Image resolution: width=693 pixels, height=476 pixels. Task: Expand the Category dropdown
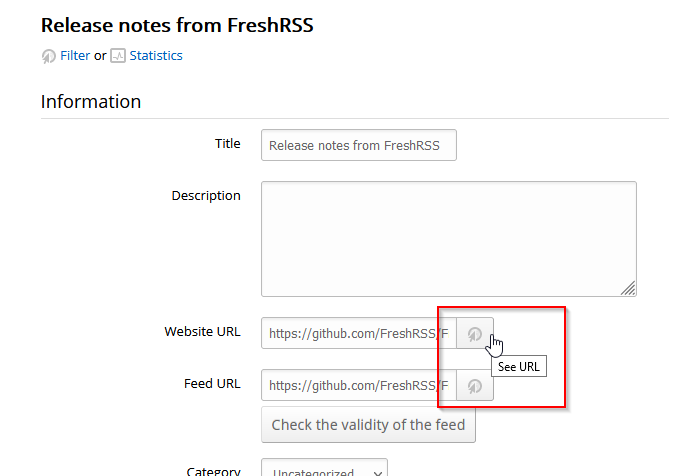tap(324, 470)
